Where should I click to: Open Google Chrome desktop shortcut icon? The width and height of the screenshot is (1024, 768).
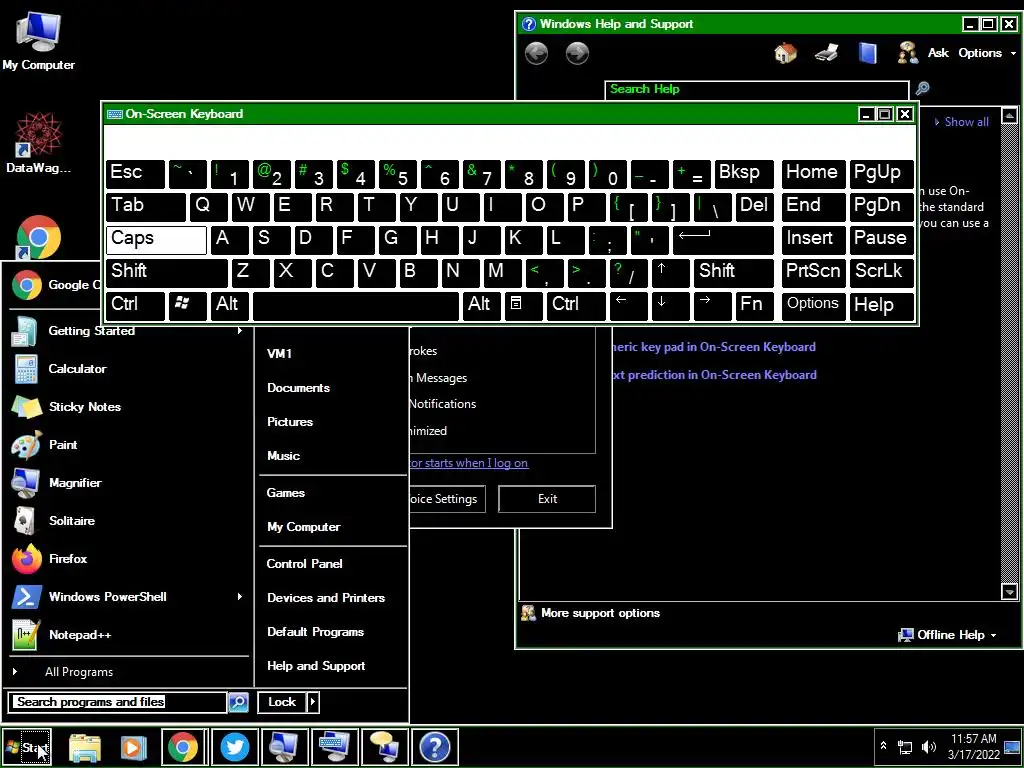coord(38,237)
